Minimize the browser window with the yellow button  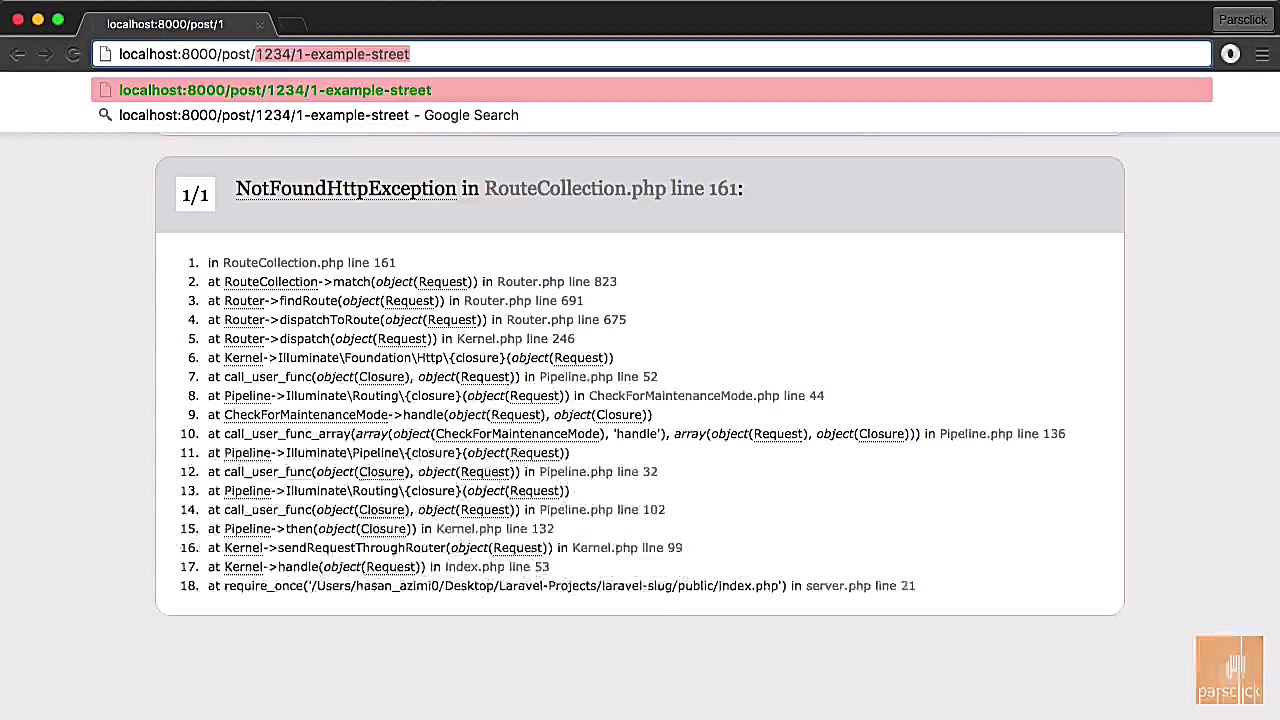pyautogui.click(x=38, y=19)
